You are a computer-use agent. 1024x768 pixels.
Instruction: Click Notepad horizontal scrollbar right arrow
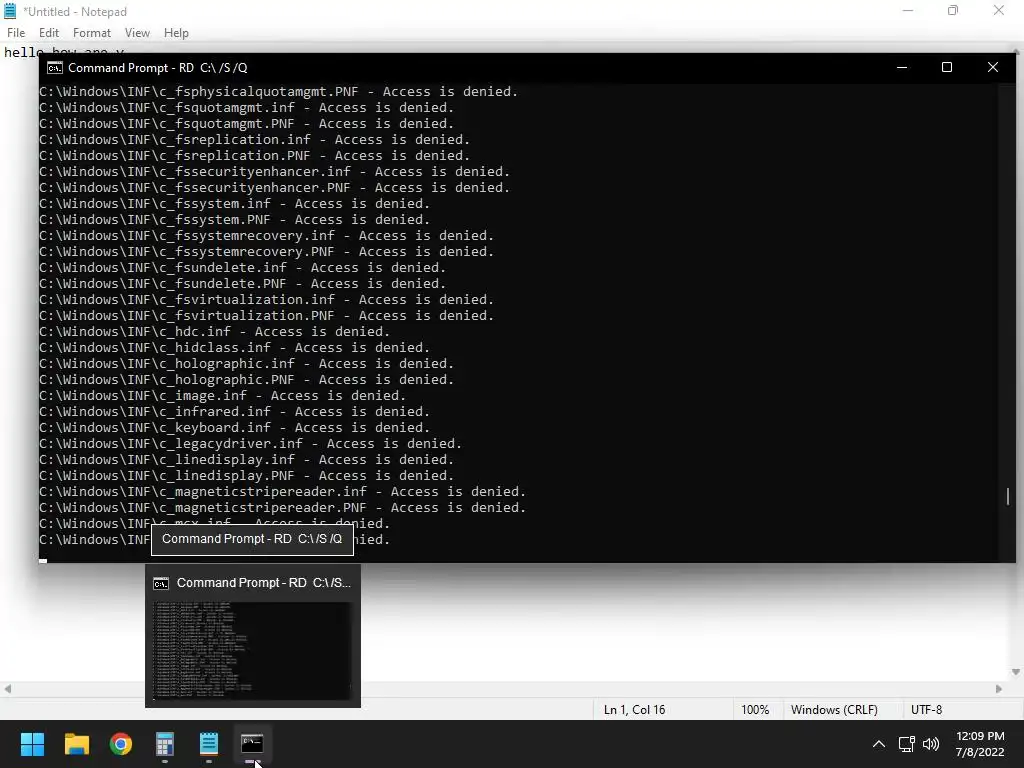(999, 689)
